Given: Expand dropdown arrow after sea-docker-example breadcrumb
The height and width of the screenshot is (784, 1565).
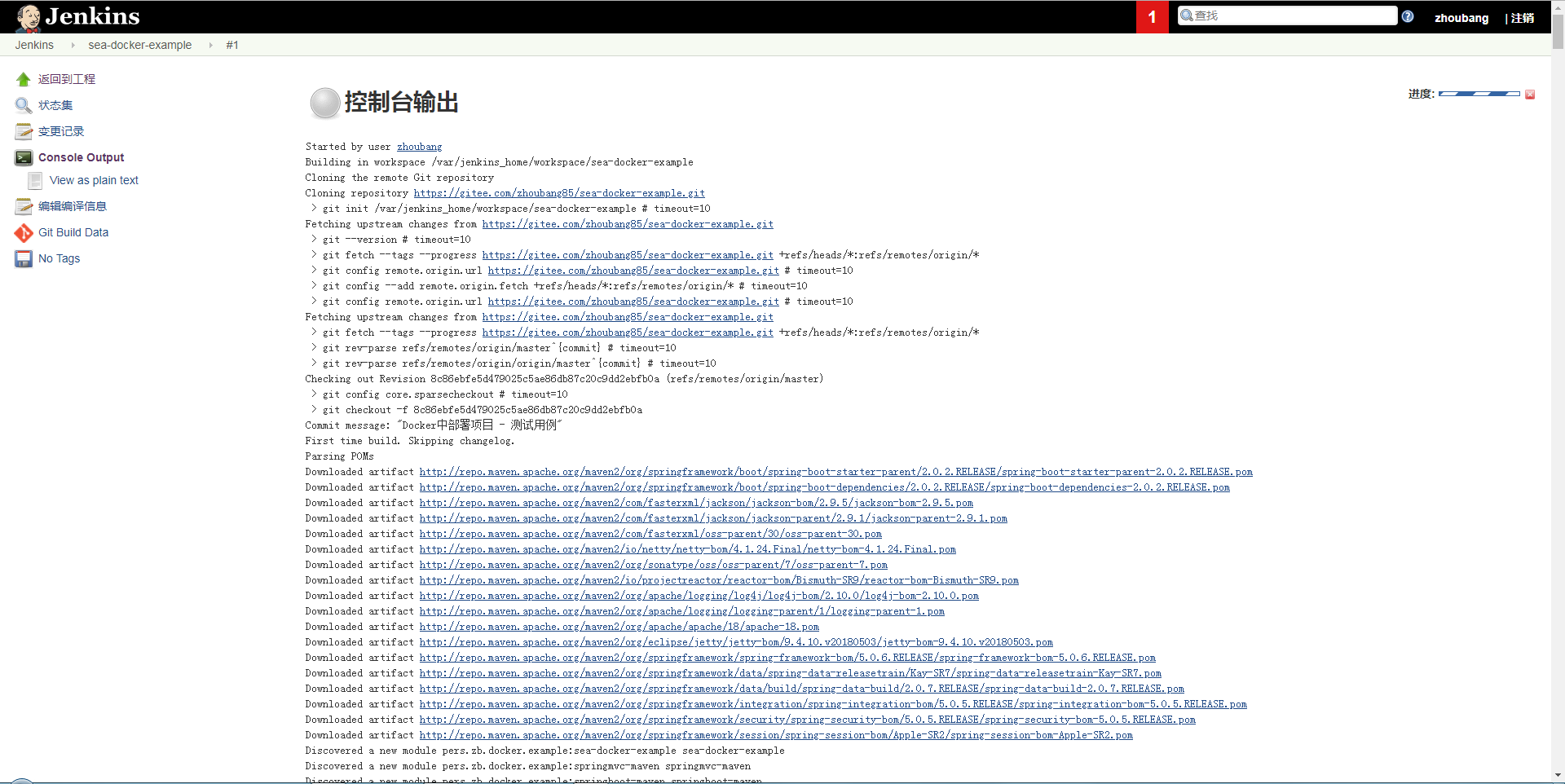Looking at the screenshot, I should 210,45.
